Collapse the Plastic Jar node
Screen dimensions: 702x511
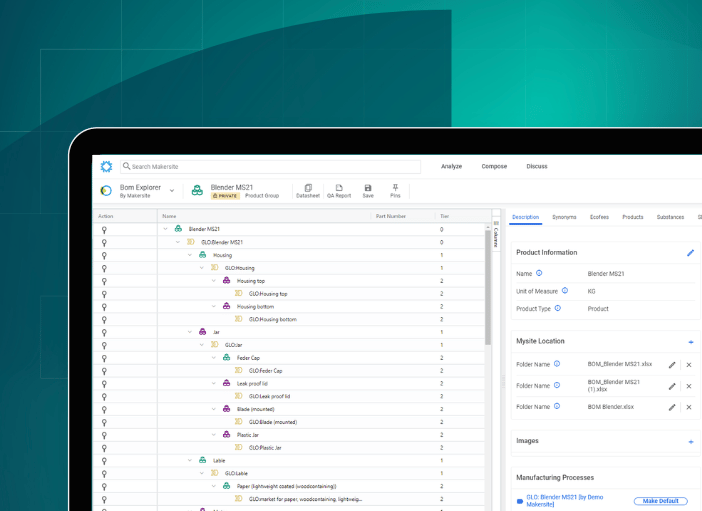214,435
